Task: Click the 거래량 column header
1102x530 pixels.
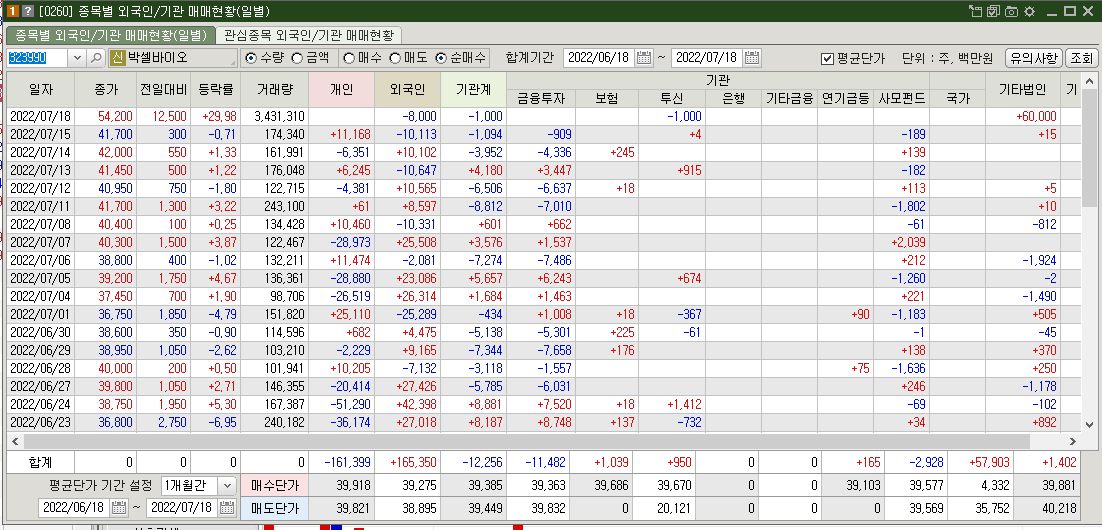Action: coord(274,90)
